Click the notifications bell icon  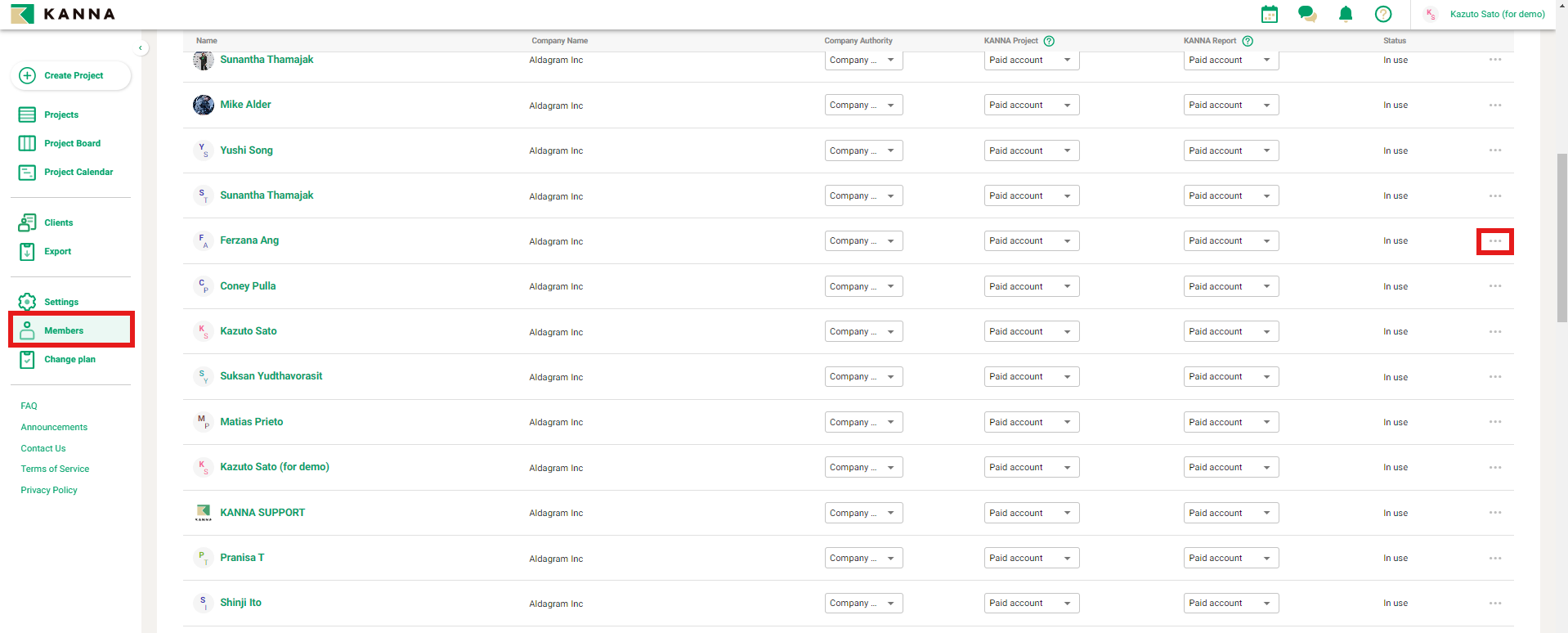coord(1346,14)
